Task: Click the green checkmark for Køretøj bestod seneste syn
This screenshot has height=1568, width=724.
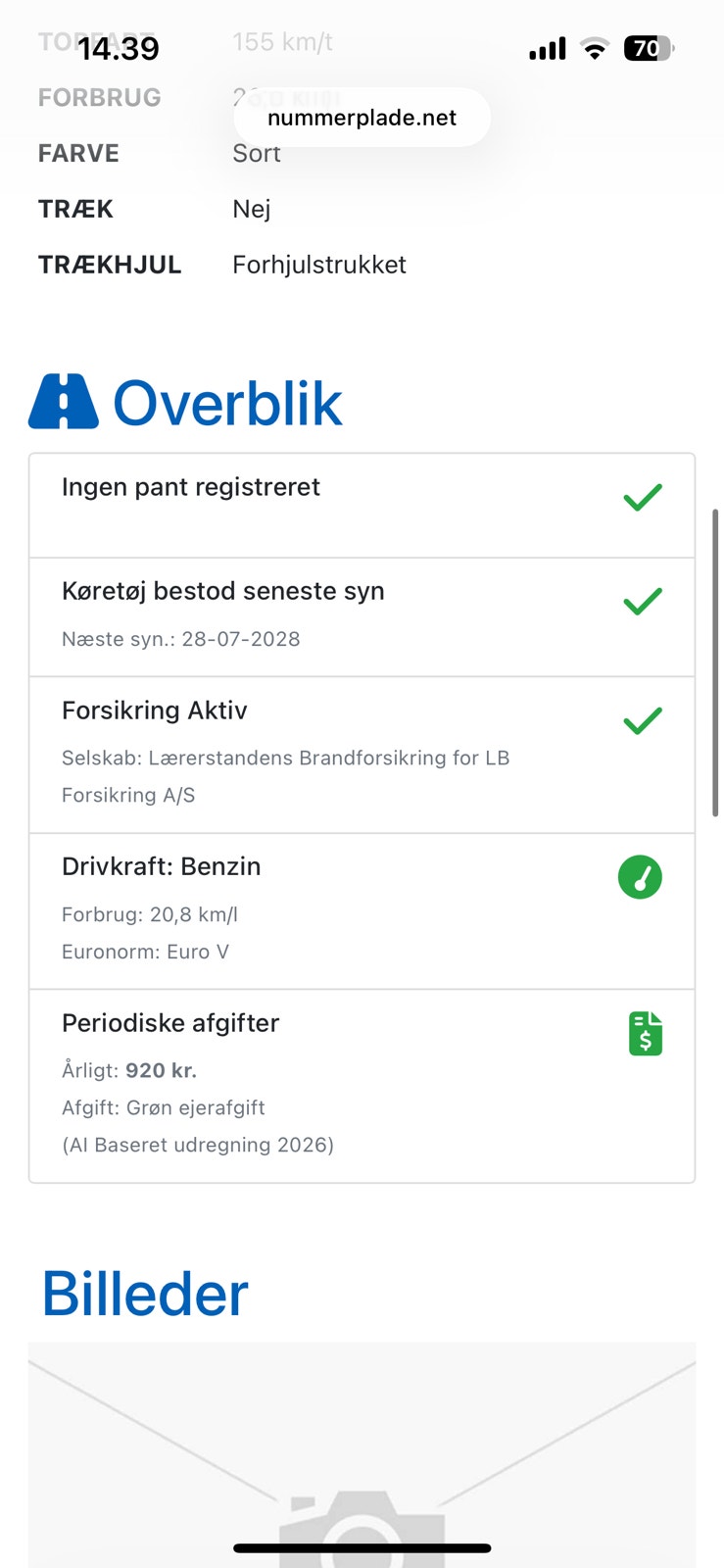Action: [643, 601]
